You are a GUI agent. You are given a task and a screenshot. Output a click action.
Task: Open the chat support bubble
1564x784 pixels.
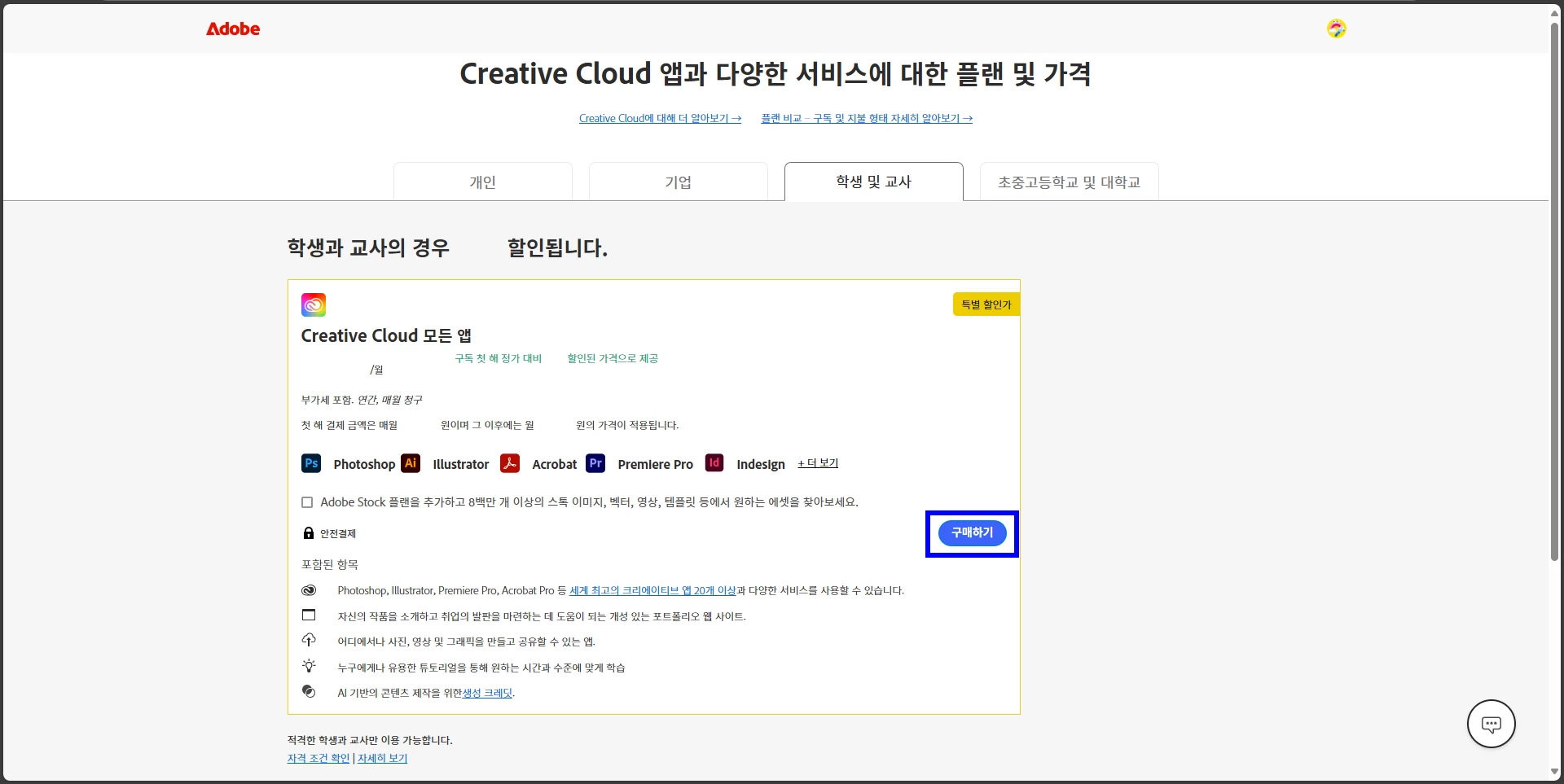[x=1491, y=724]
